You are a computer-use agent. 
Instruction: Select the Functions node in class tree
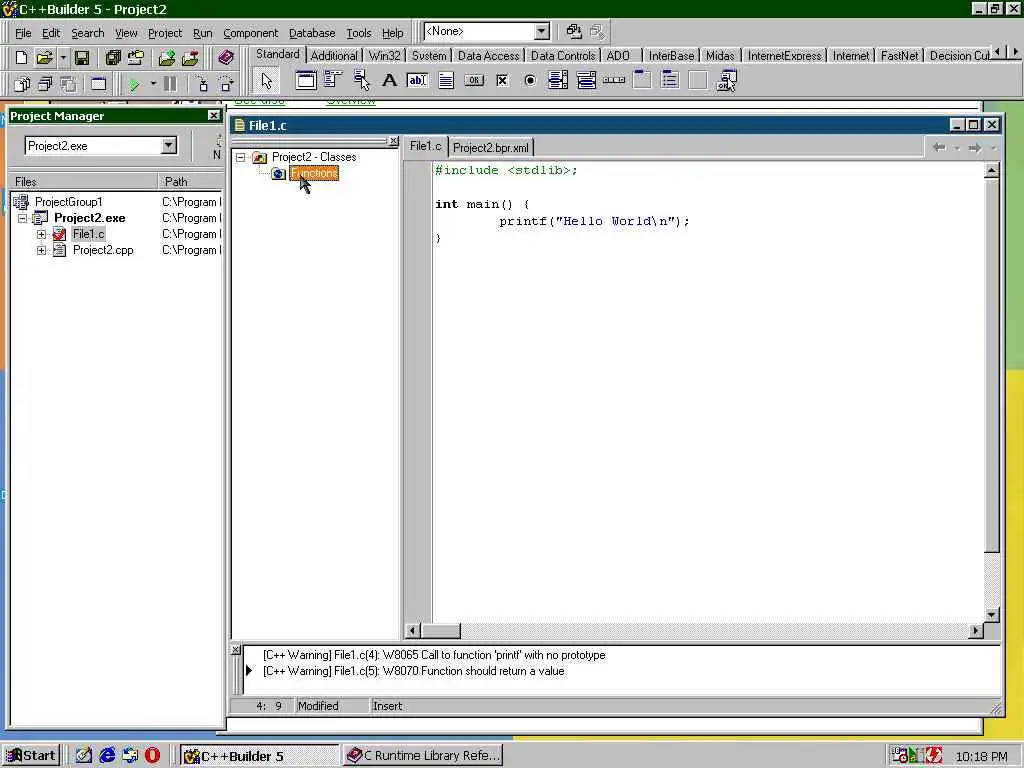click(x=314, y=173)
